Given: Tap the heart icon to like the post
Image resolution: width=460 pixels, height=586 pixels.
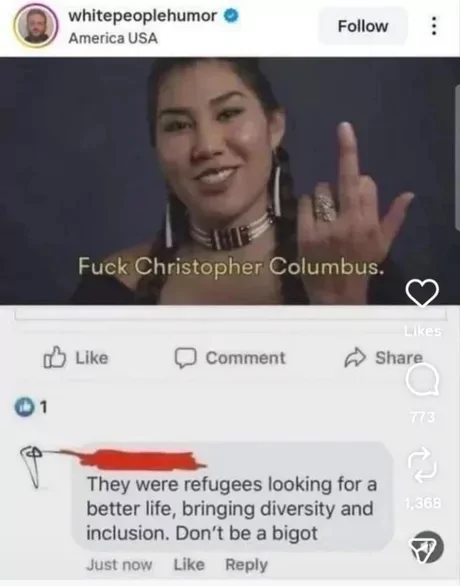Looking at the screenshot, I should pyautogui.click(x=422, y=293).
